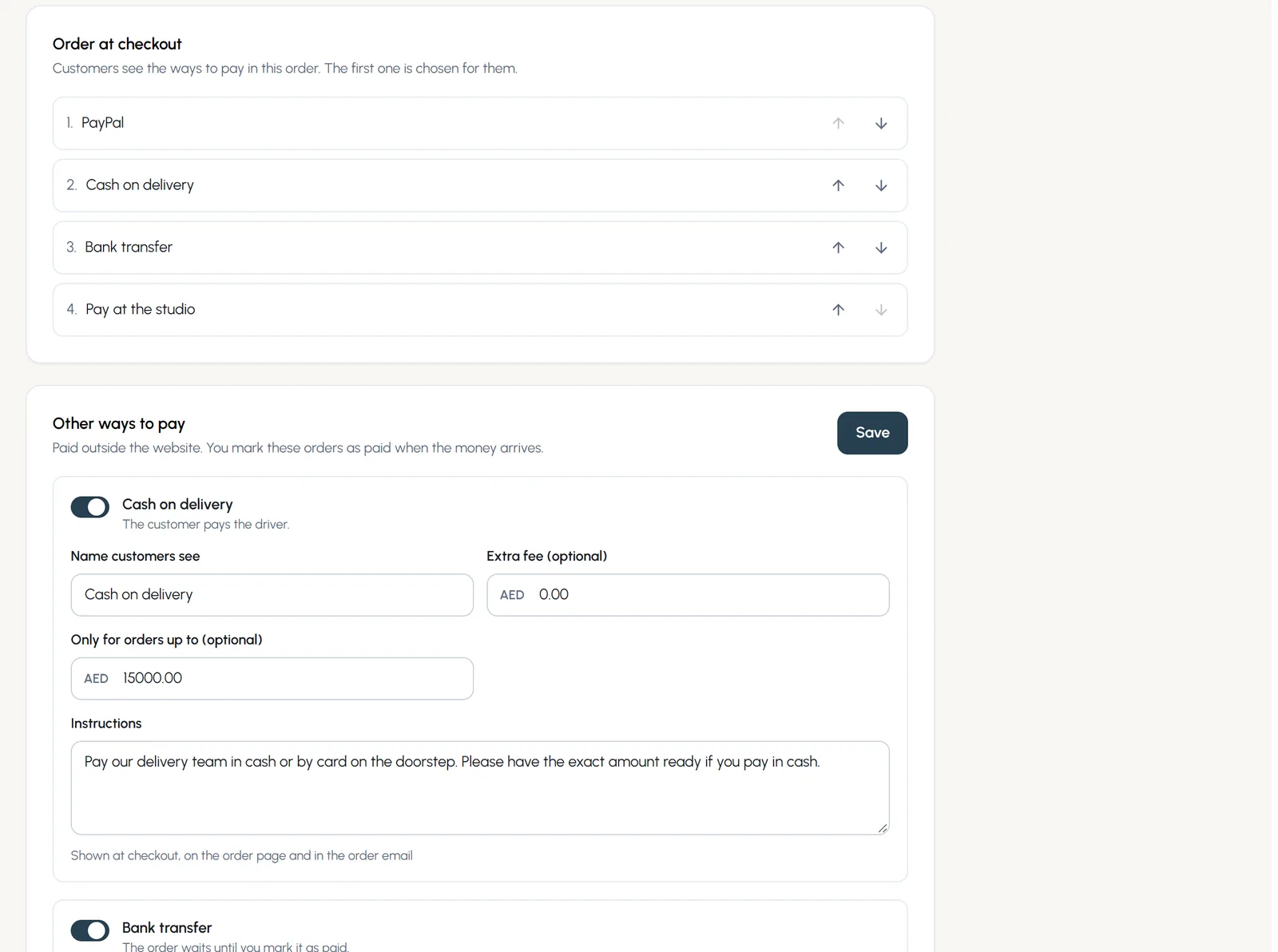This screenshot has height=952, width=1278.
Task: Click the disabled up arrow for PayPal
Action: pyautogui.click(x=838, y=123)
